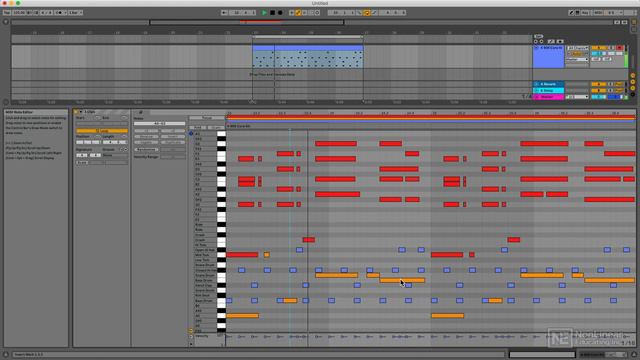Screen dimensions: 640x360
Task: Click the blue Master volume field
Action: coord(614,97)
